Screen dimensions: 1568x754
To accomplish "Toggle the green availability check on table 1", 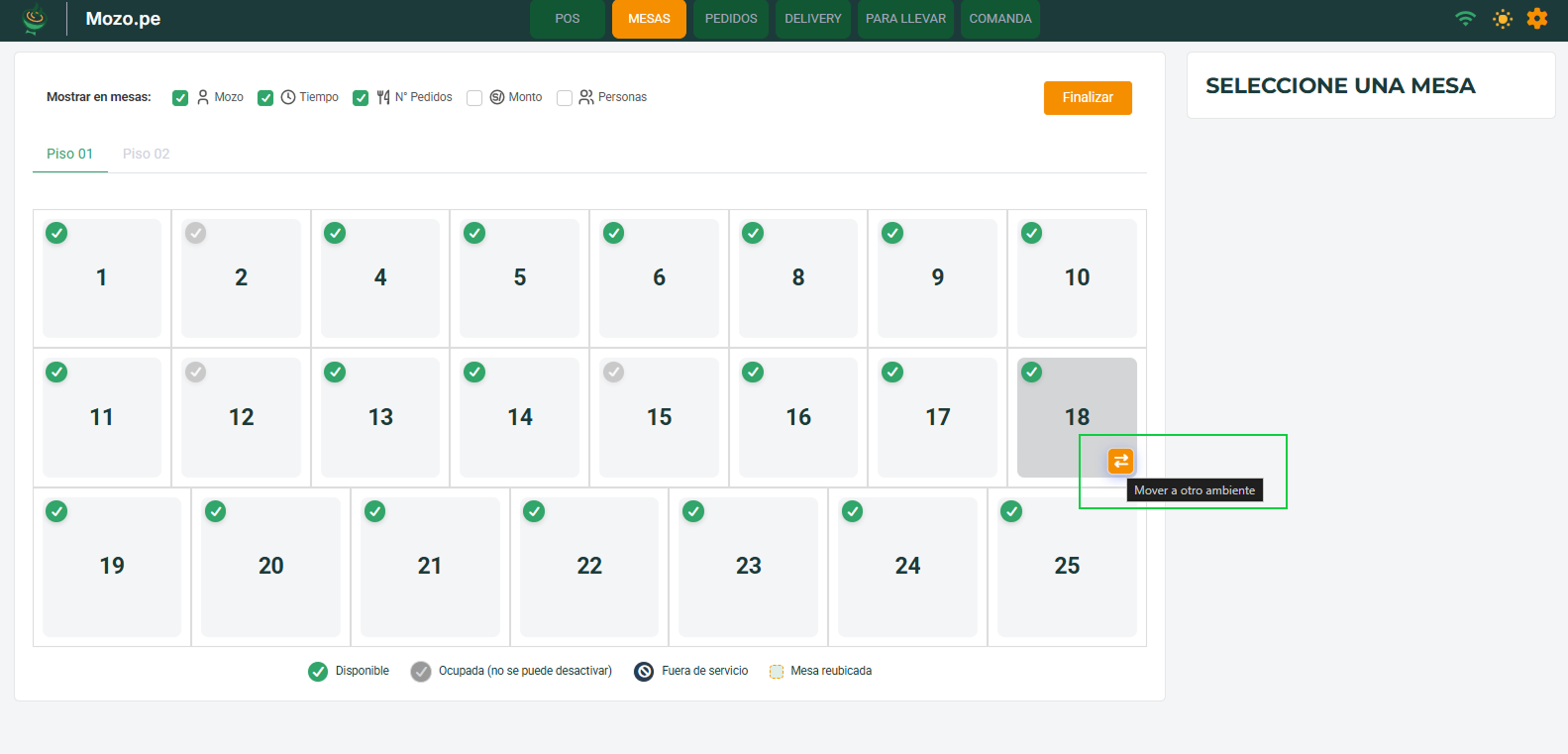I will [57, 233].
